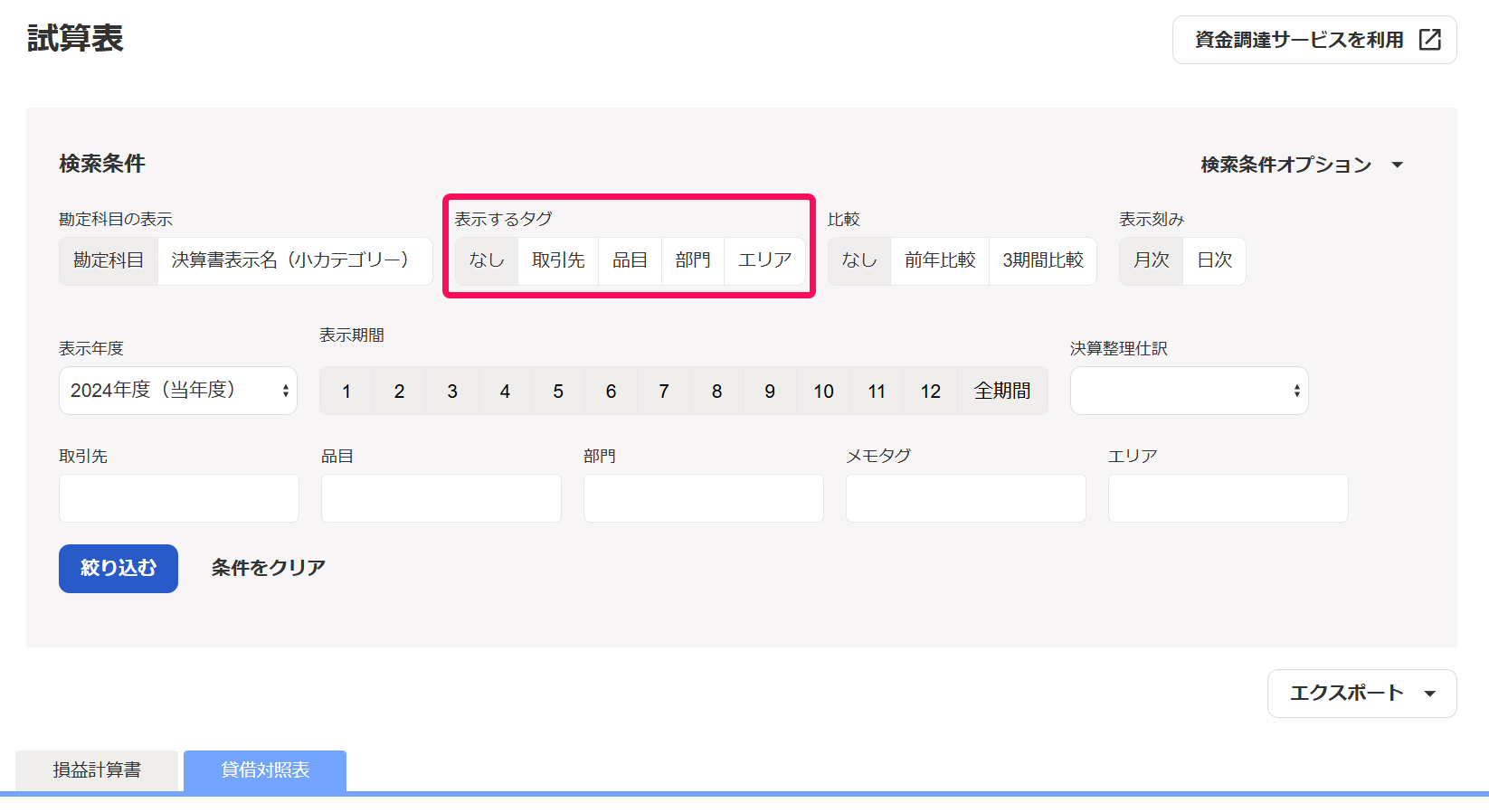Choose エリア under 表示するタグ
1489x812 pixels.
764,260
